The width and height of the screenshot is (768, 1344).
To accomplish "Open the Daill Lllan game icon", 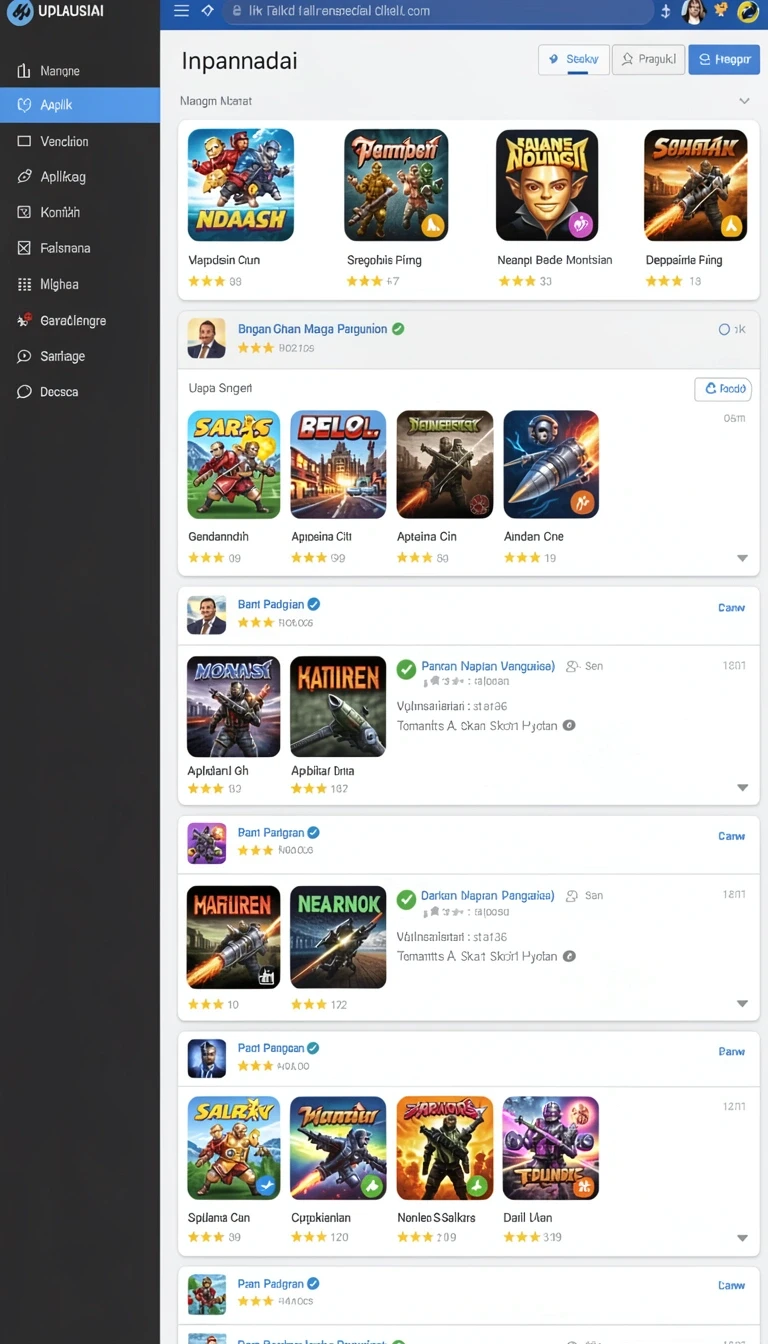I will tap(551, 1148).
